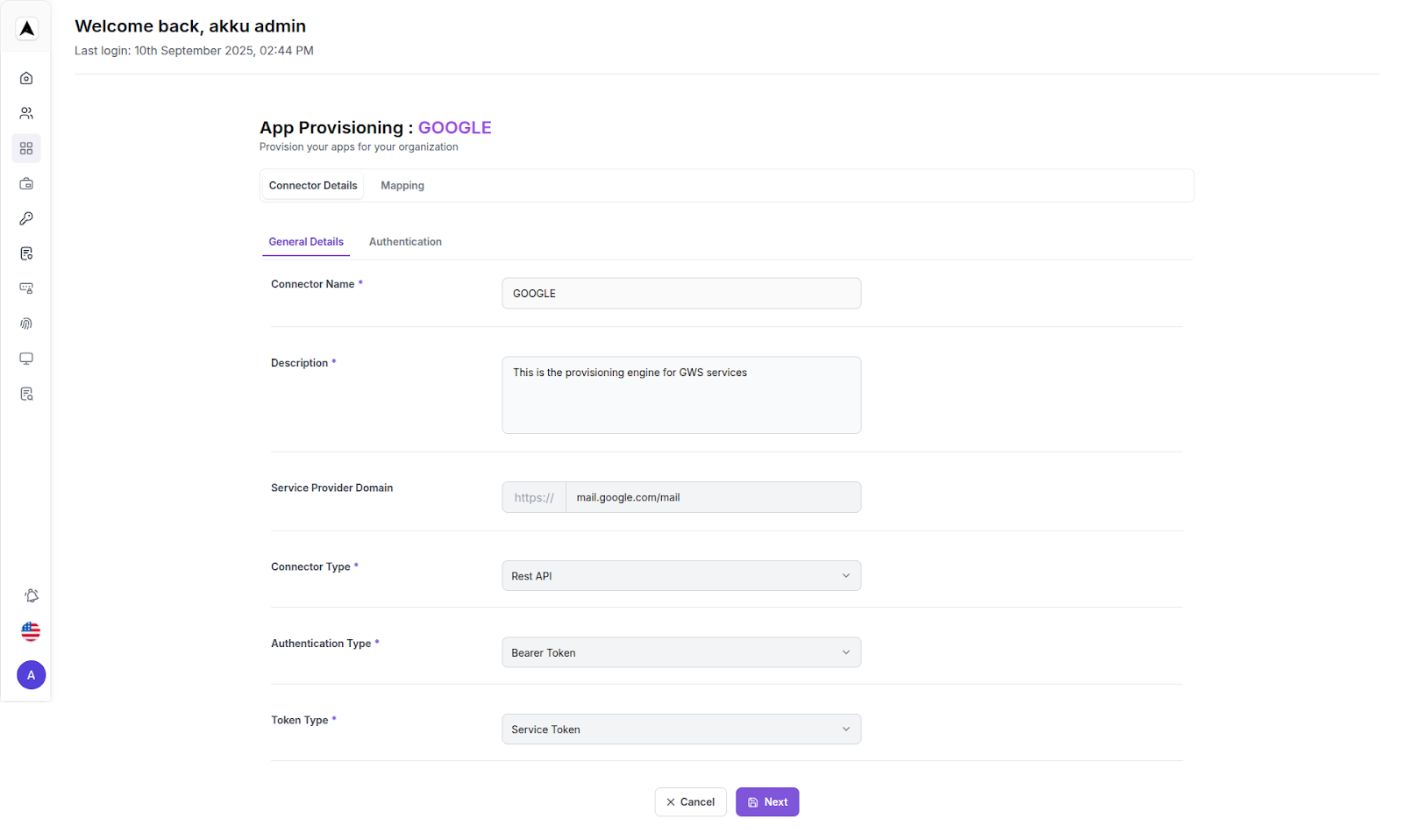Open the Authentication Type dropdown
1403x840 pixels.
680,652
